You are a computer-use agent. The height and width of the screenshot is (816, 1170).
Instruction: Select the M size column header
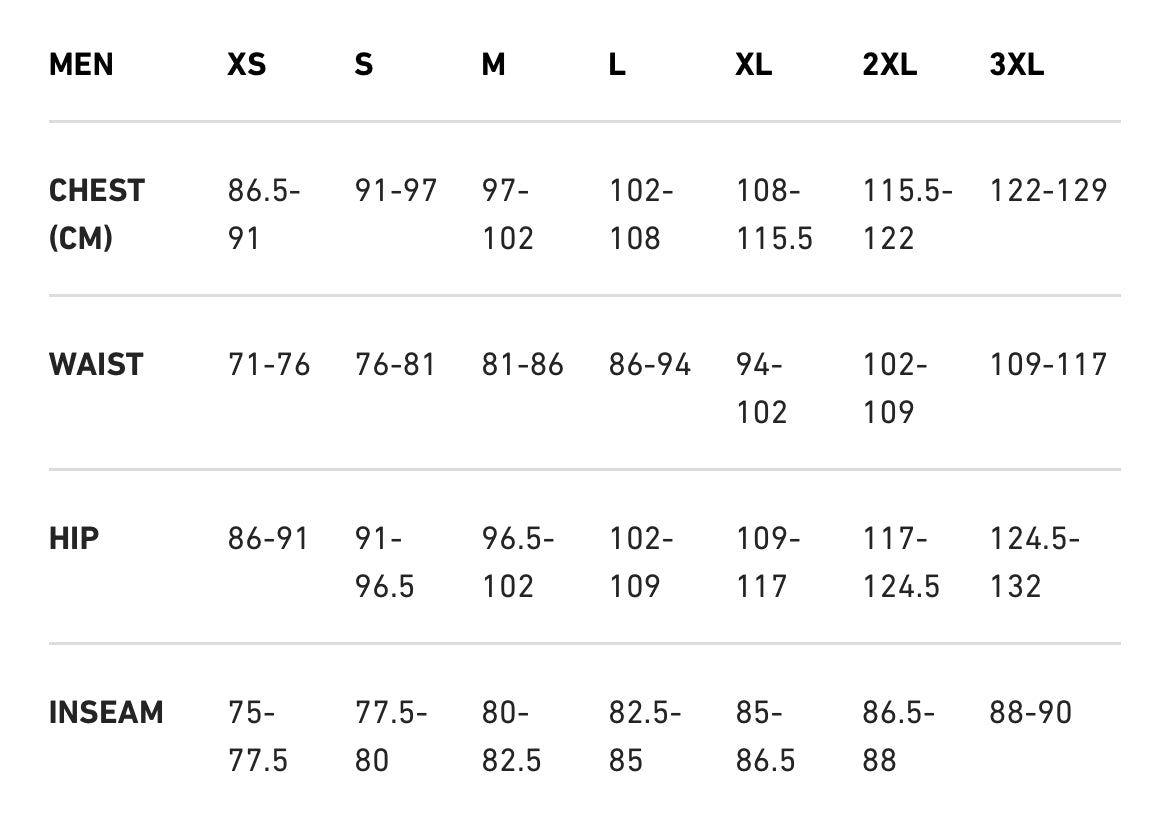(493, 65)
